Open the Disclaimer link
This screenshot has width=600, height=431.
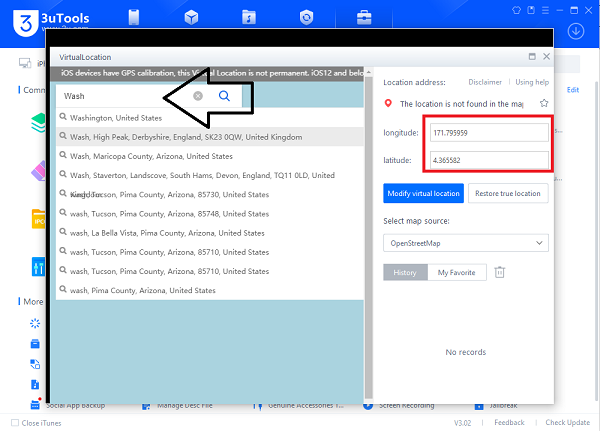pos(485,82)
